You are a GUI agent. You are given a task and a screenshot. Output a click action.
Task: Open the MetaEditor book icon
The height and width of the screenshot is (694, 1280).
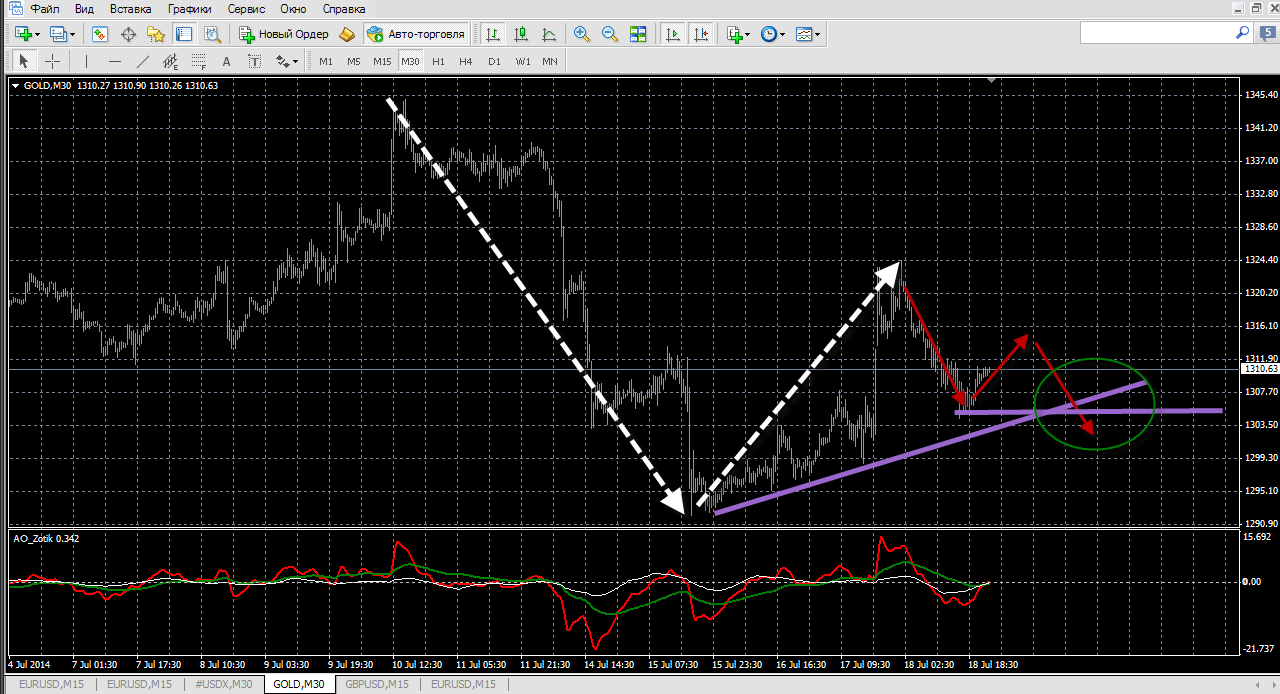(347, 34)
